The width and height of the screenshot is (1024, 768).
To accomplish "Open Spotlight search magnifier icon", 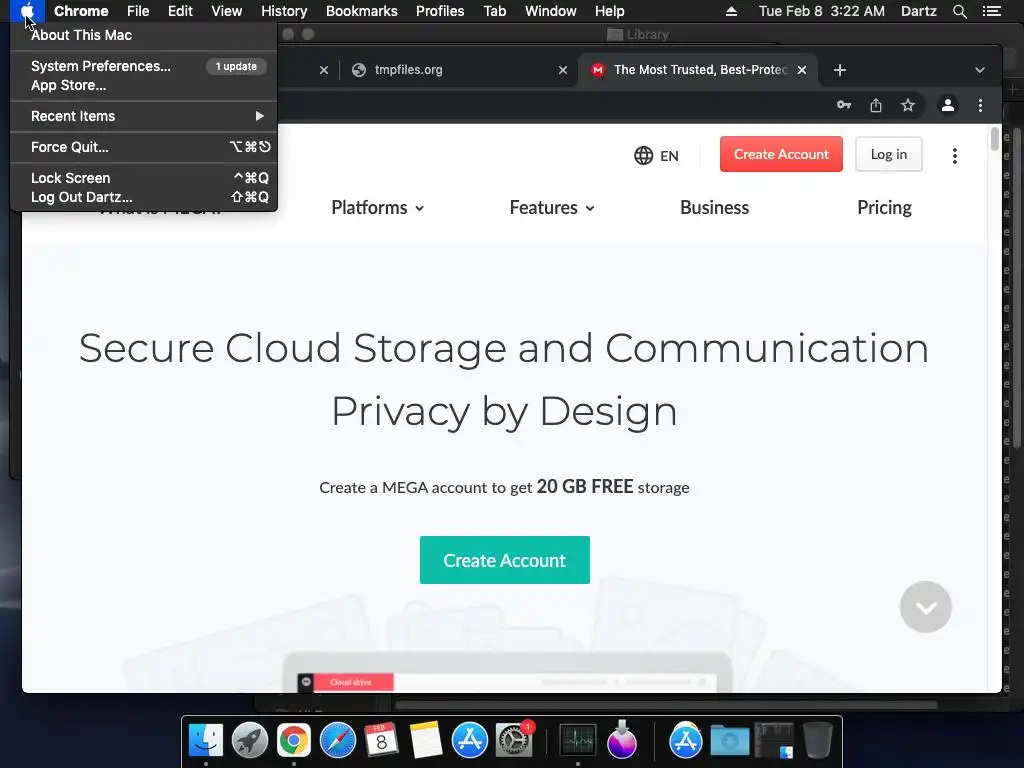I will click(959, 11).
